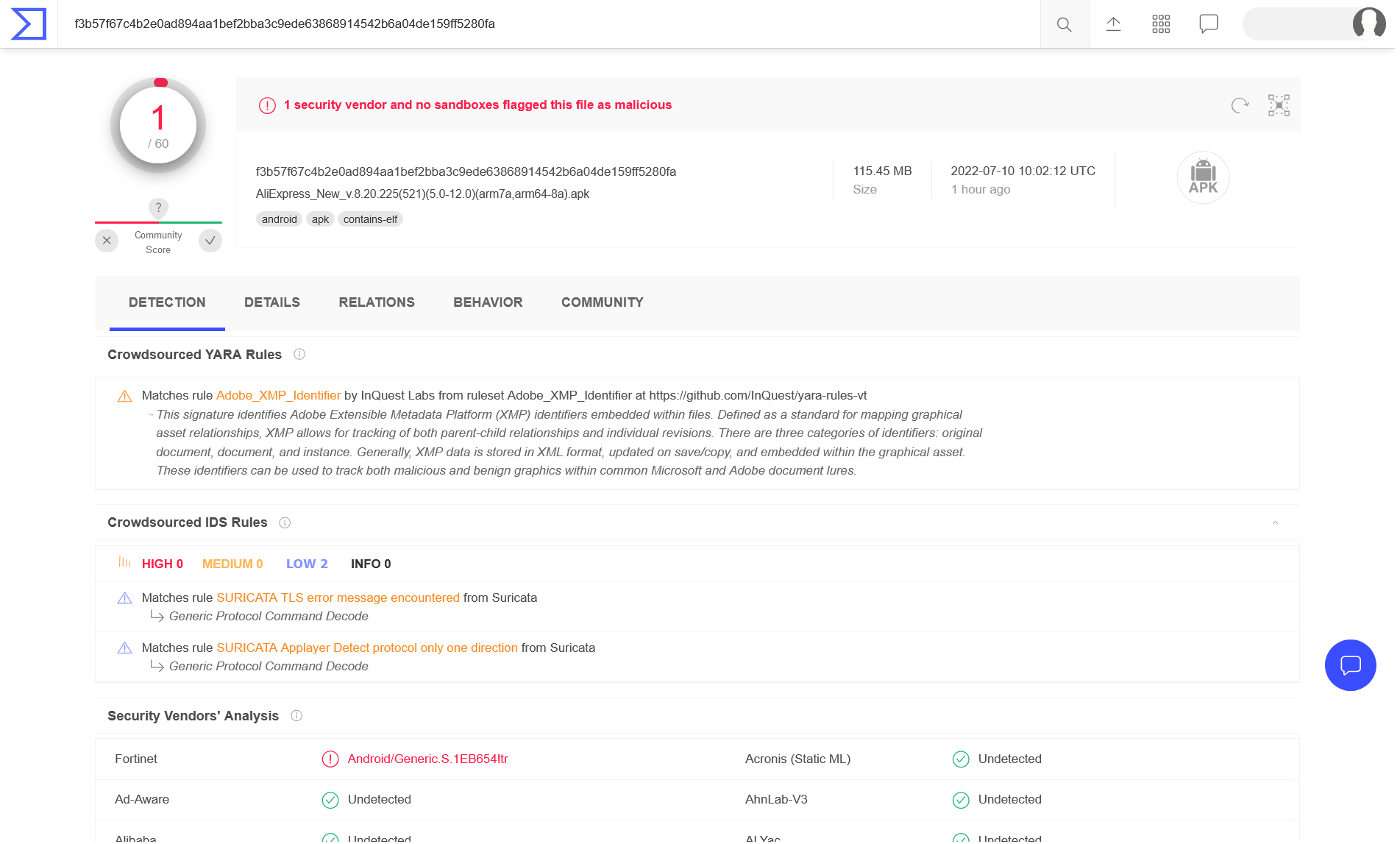Open the apps grid menu icon
This screenshot has width=1400, height=844.
[x=1160, y=24]
